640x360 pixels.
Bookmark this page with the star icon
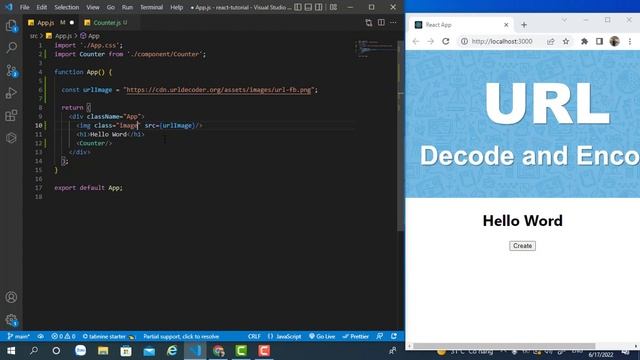pyautogui.click(x=566, y=41)
